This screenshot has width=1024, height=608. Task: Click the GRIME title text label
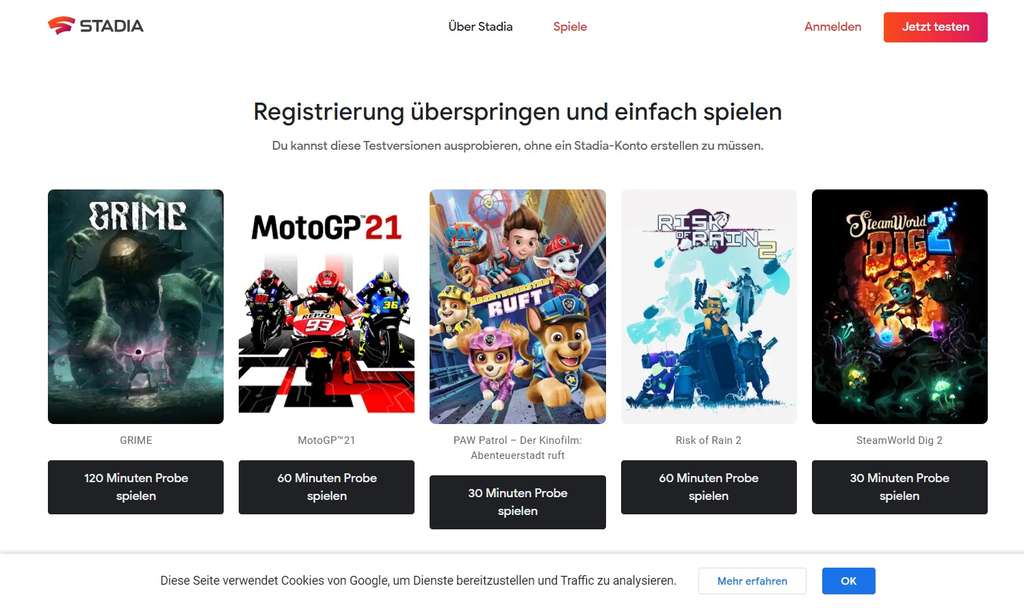click(136, 440)
